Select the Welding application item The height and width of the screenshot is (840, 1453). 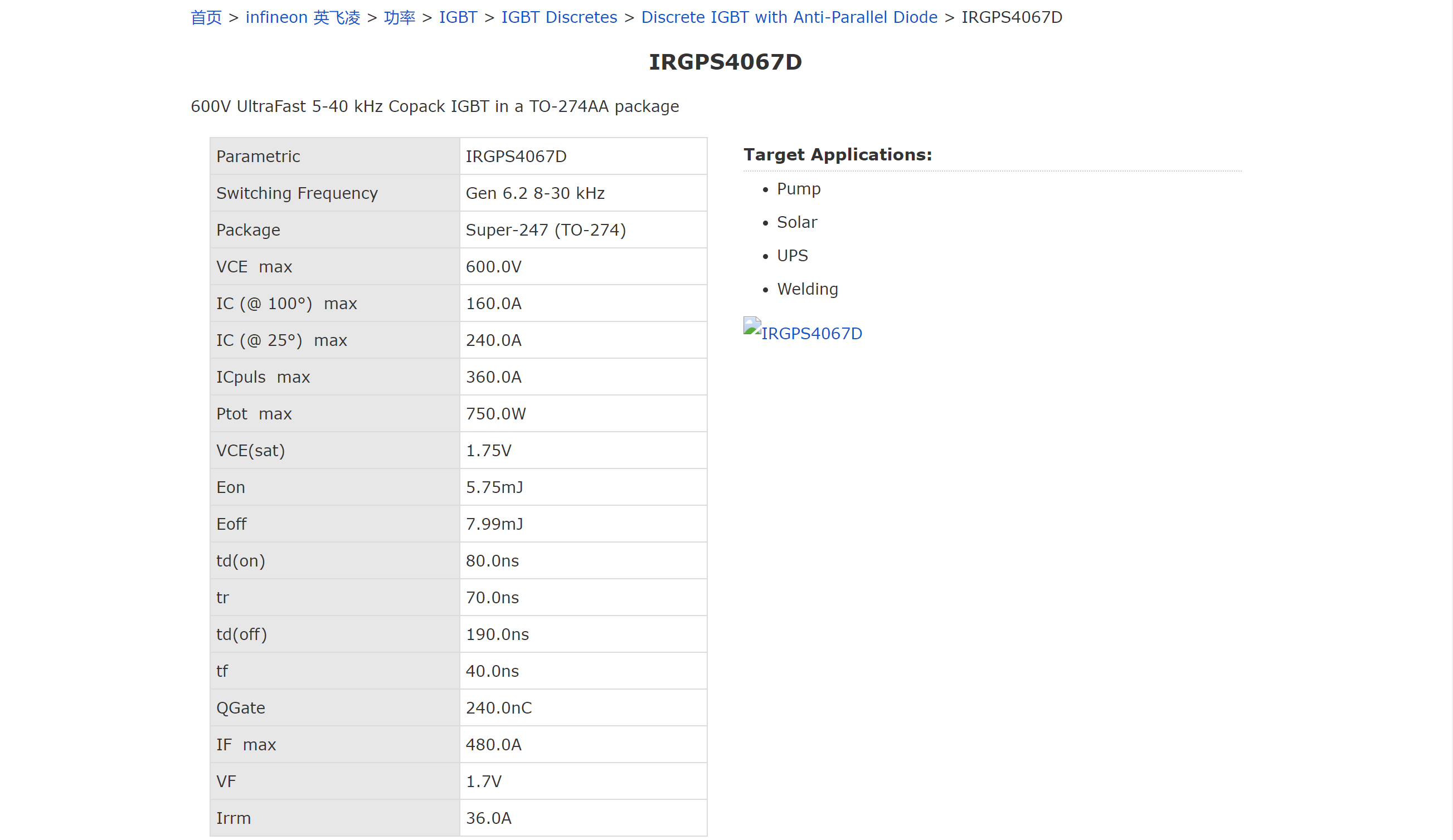point(807,289)
